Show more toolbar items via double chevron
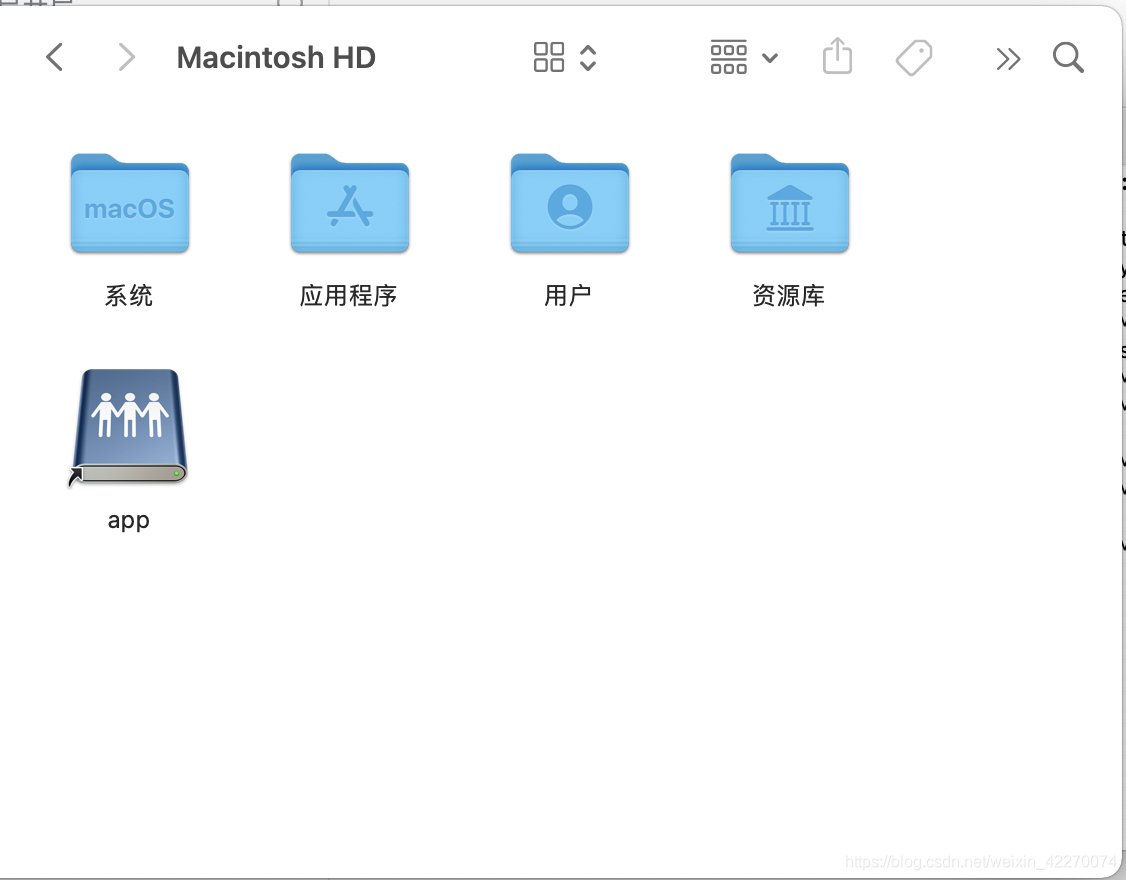 pos(1008,59)
